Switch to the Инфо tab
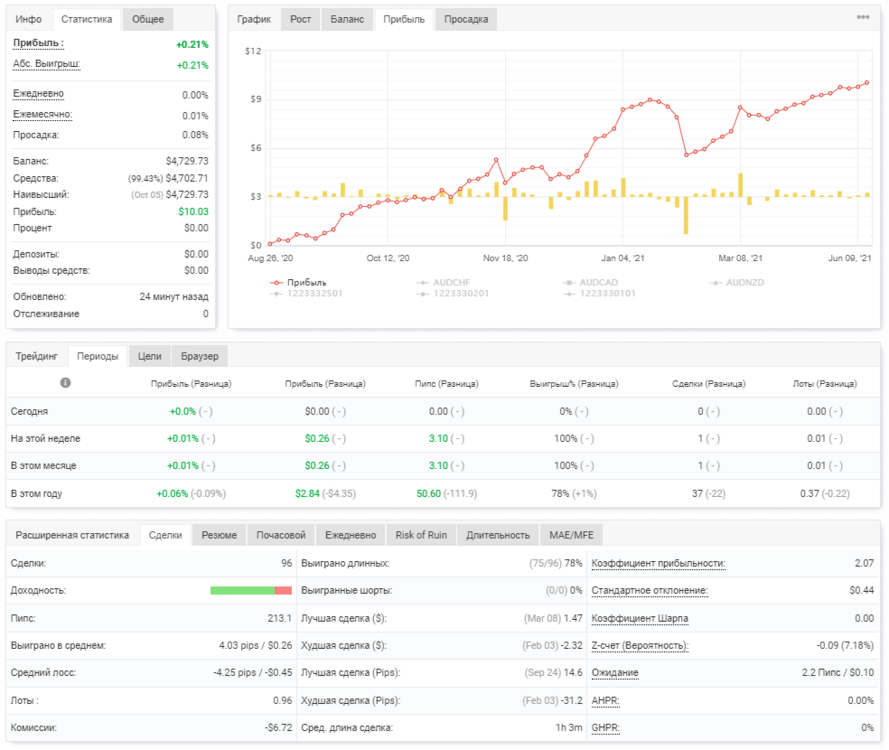The width and height of the screenshot is (889, 750). (28, 19)
